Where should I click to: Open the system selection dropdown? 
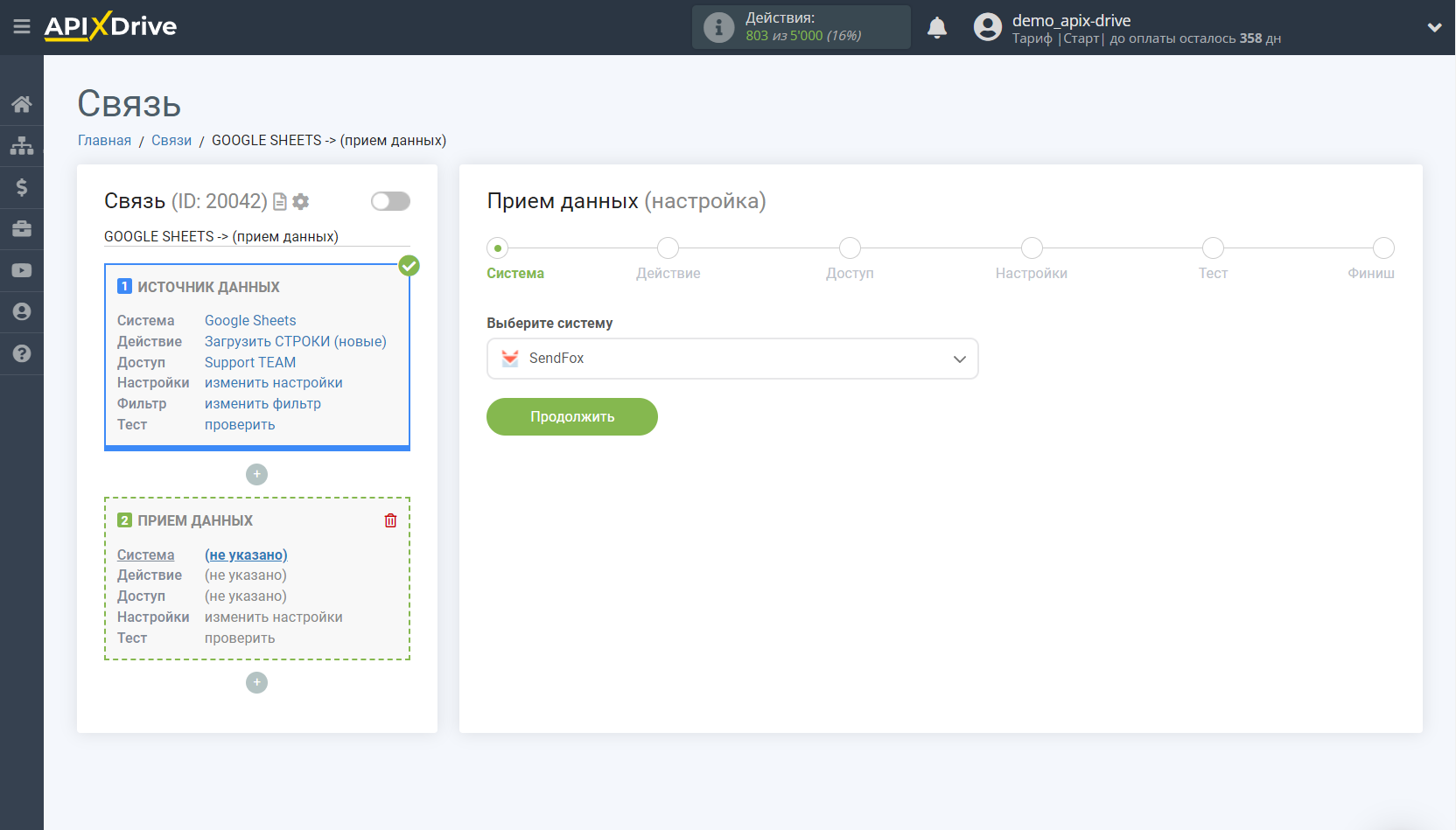pos(732,359)
